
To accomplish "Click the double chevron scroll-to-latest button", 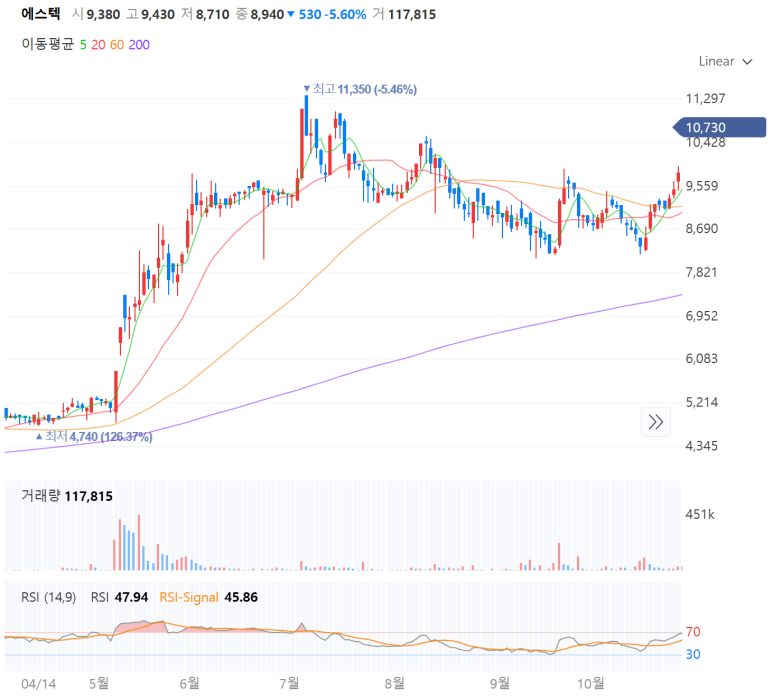I will pos(656,422).
